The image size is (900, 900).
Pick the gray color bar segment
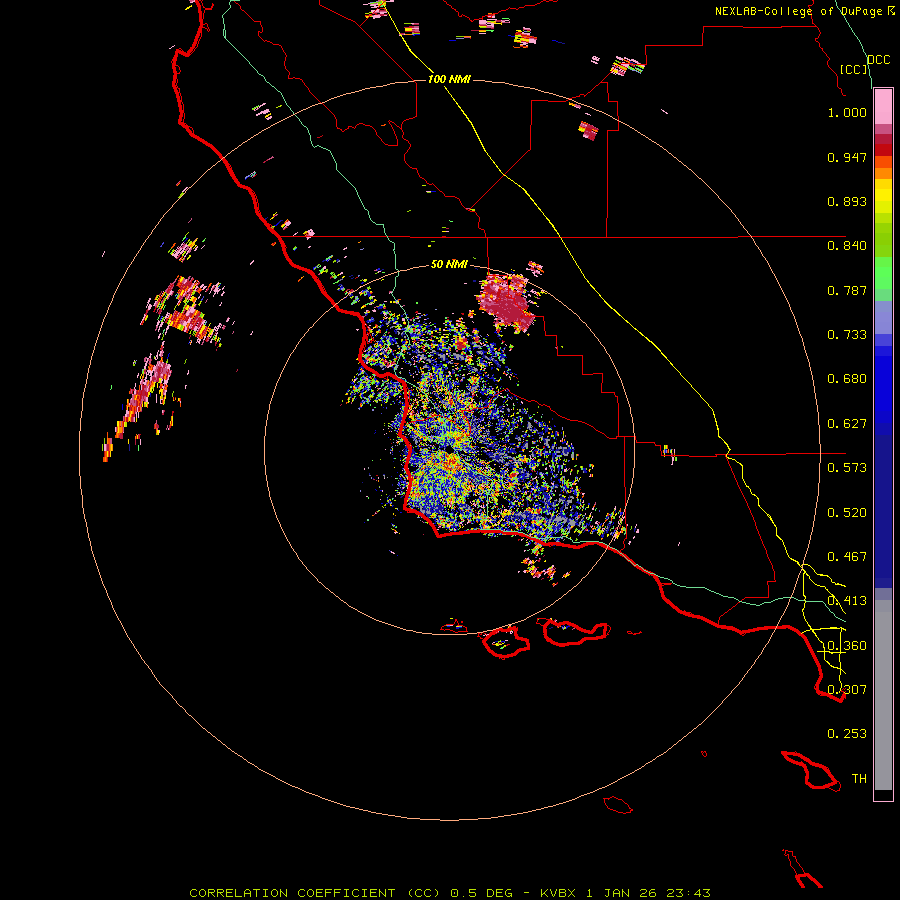(x=883, y=695)
